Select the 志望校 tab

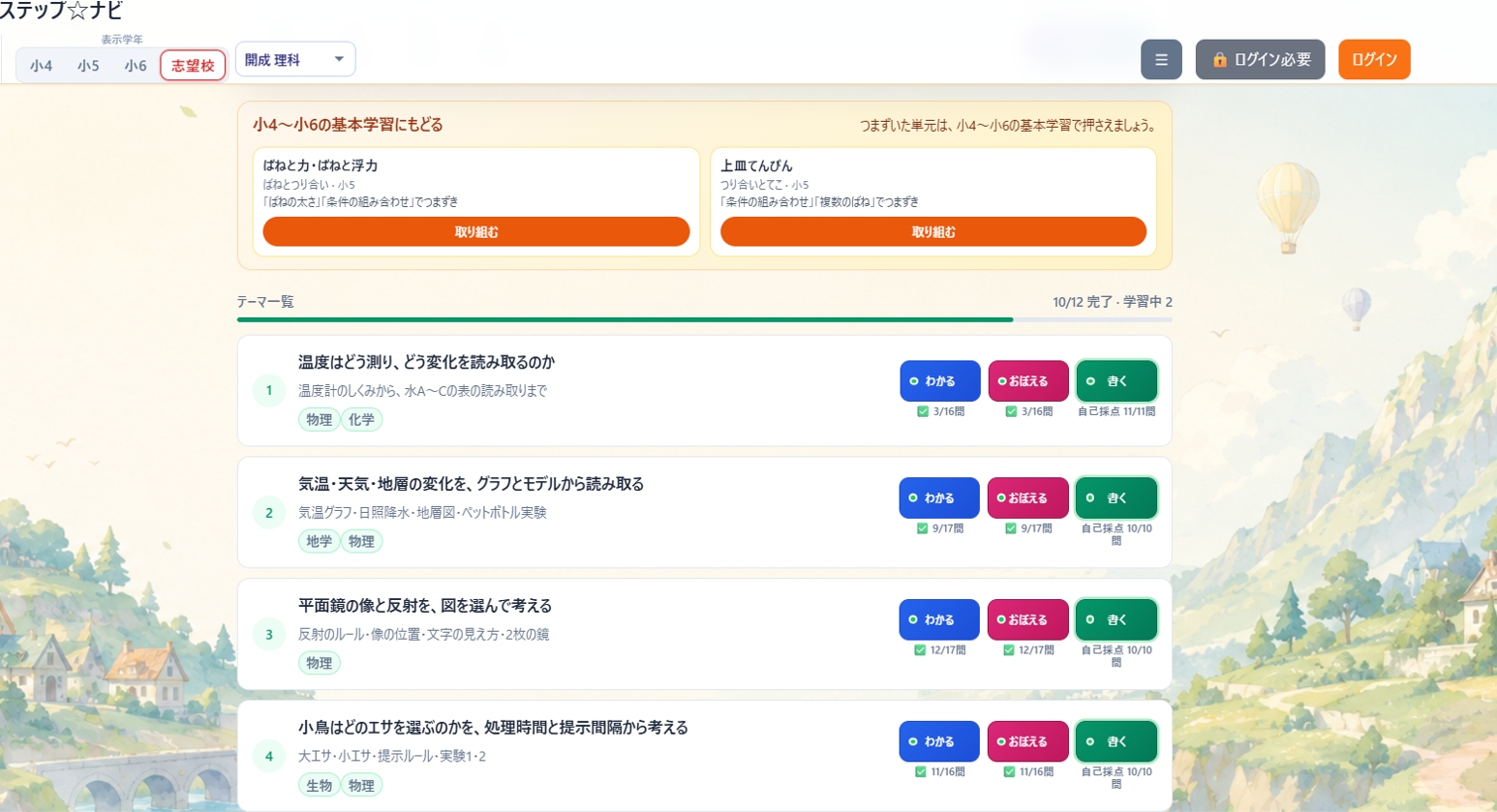pos(193,66)
